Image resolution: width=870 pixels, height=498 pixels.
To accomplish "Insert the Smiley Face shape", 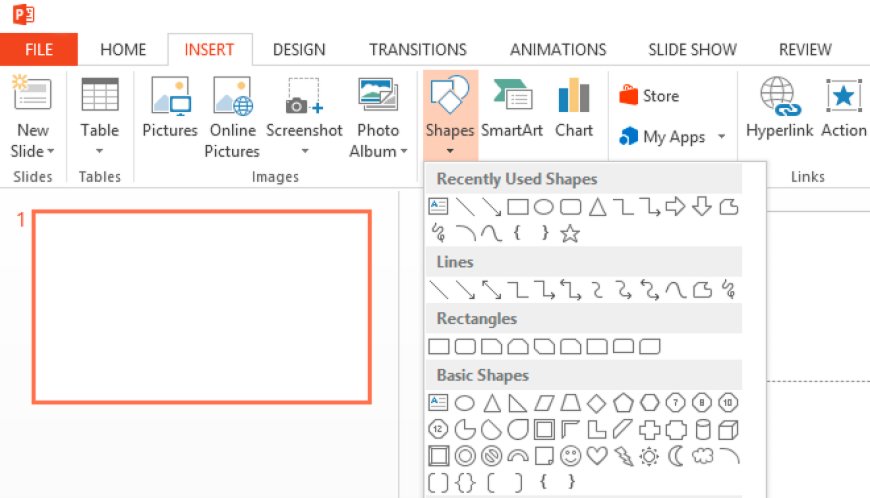I will 570,457.
